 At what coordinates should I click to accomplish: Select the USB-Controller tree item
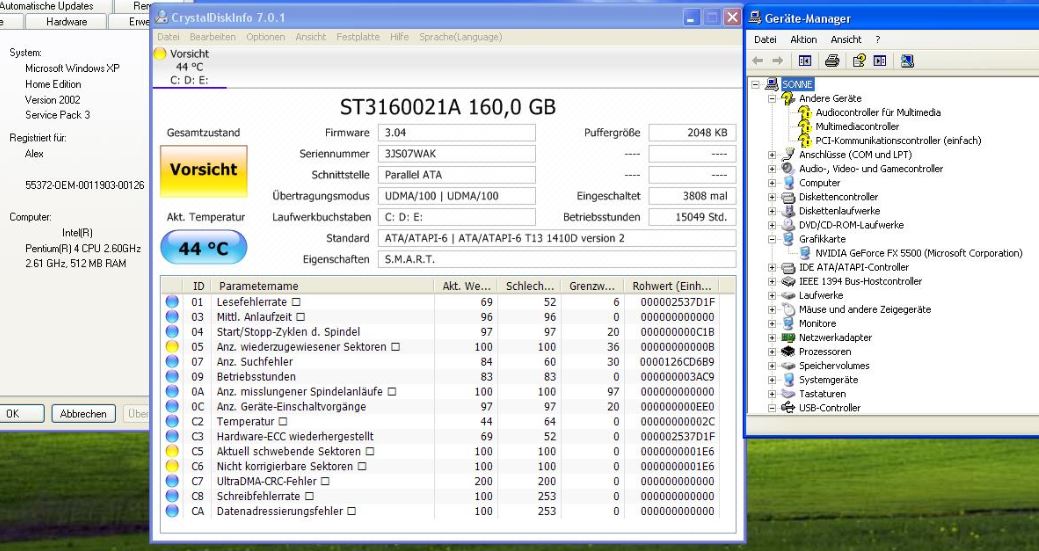830,408
